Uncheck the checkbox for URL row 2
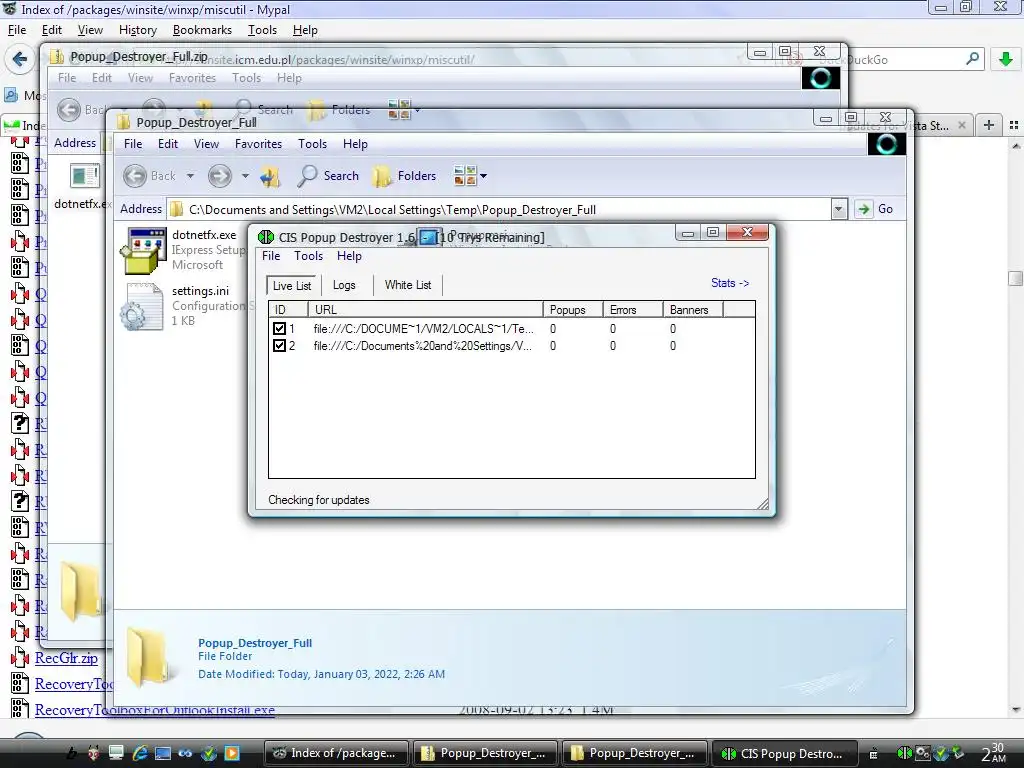The image size is (1024, 768). pyautogui.click(x=280, y=345)
